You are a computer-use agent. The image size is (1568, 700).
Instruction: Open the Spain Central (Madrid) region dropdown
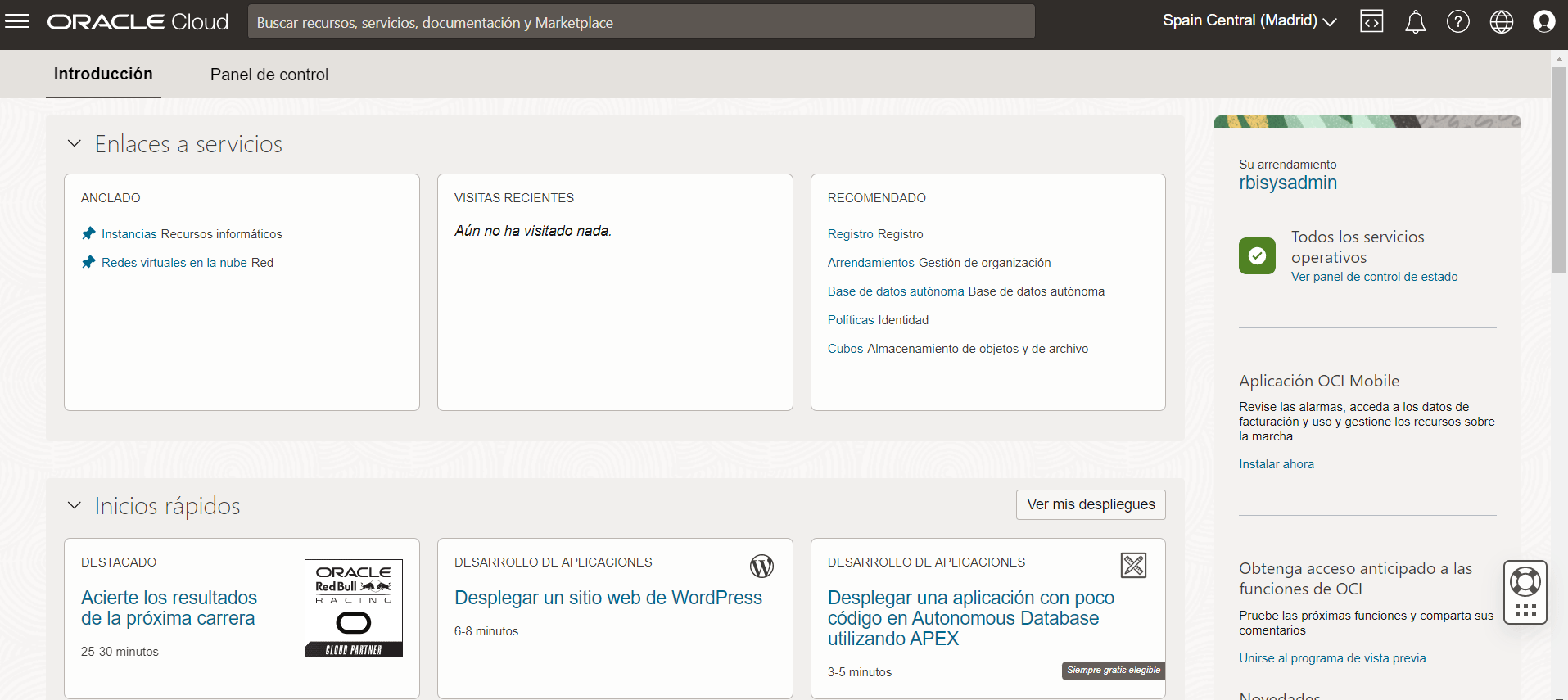point(1249,20)
